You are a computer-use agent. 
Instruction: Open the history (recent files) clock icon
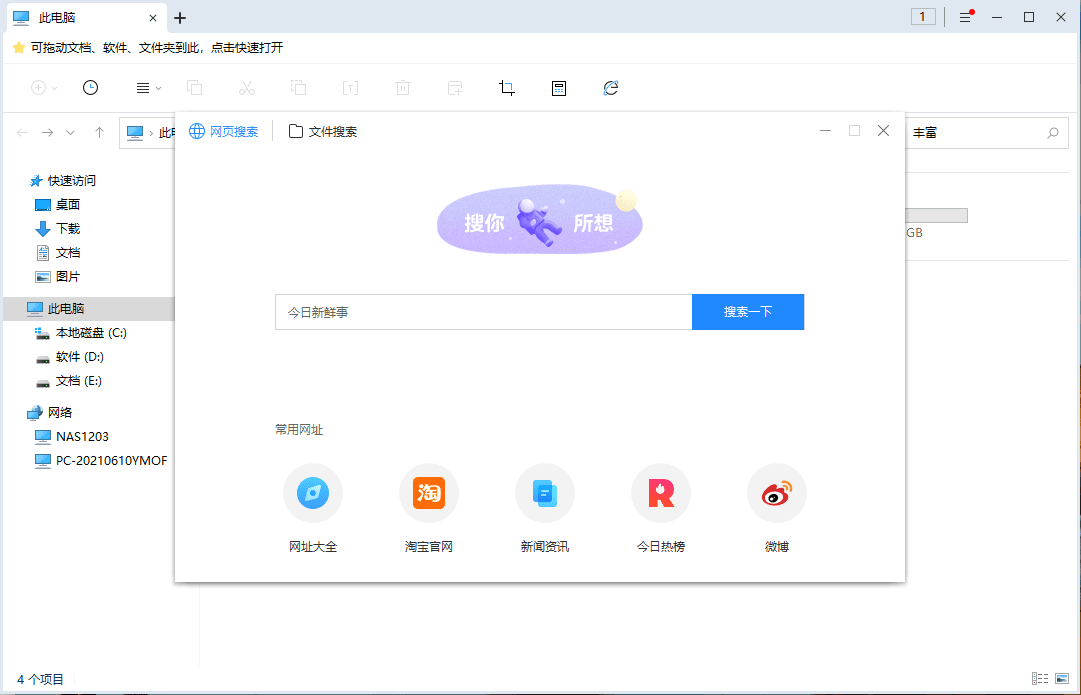point(90,88)
